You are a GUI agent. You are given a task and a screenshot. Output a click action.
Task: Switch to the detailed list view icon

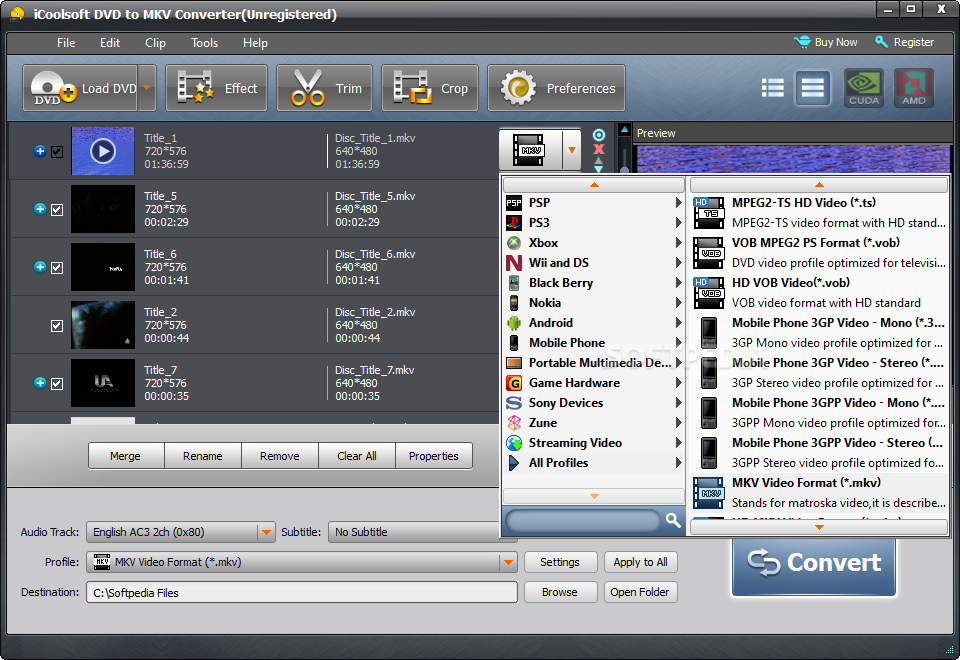tap(773, 88)
